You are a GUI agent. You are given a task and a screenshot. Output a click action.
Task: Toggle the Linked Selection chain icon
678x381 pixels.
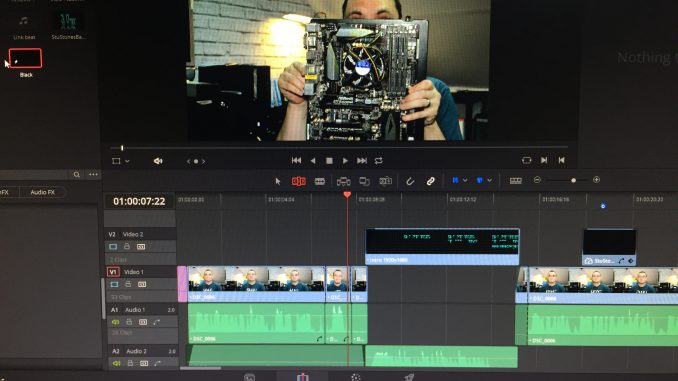coord(430,181)
